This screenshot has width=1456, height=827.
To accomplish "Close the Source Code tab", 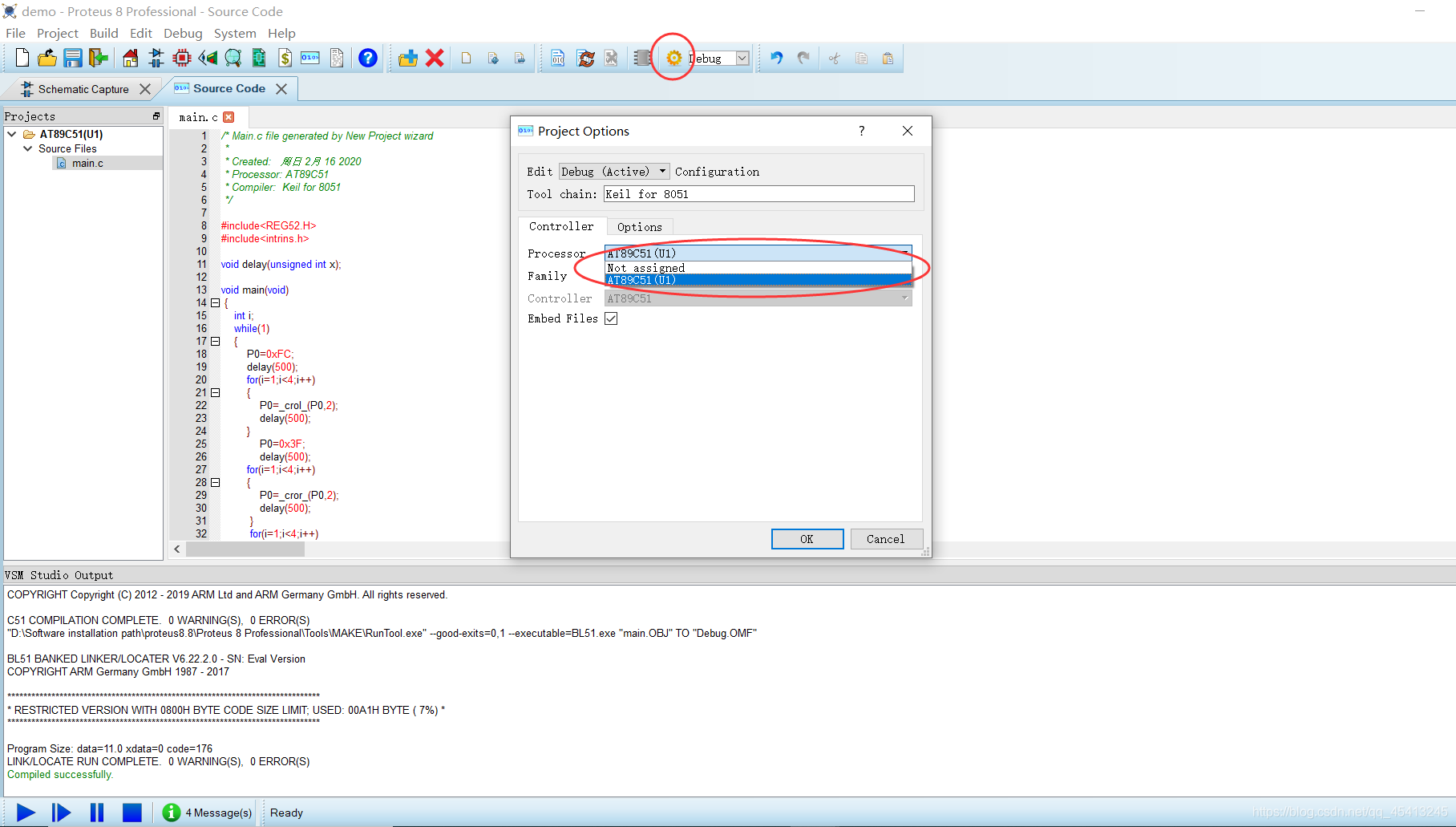I will (x=281, y=89).
